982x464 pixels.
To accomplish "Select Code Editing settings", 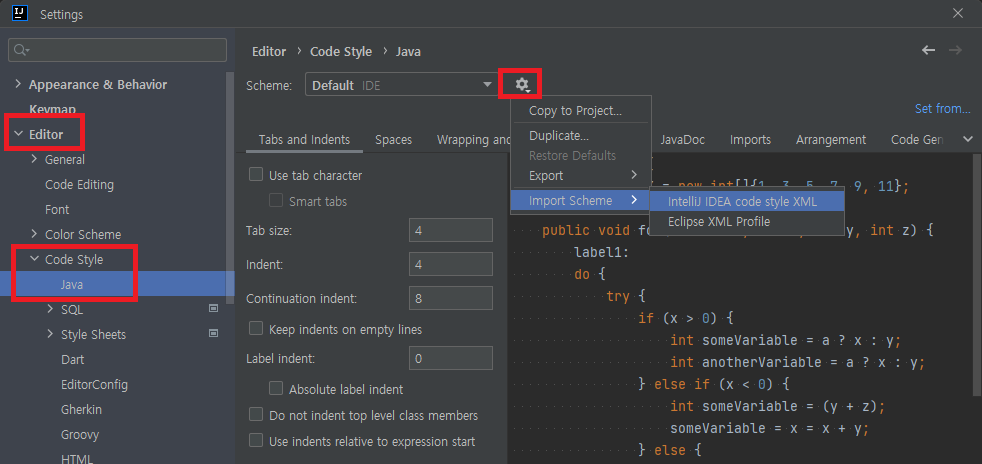I will [x=80, y=185].
